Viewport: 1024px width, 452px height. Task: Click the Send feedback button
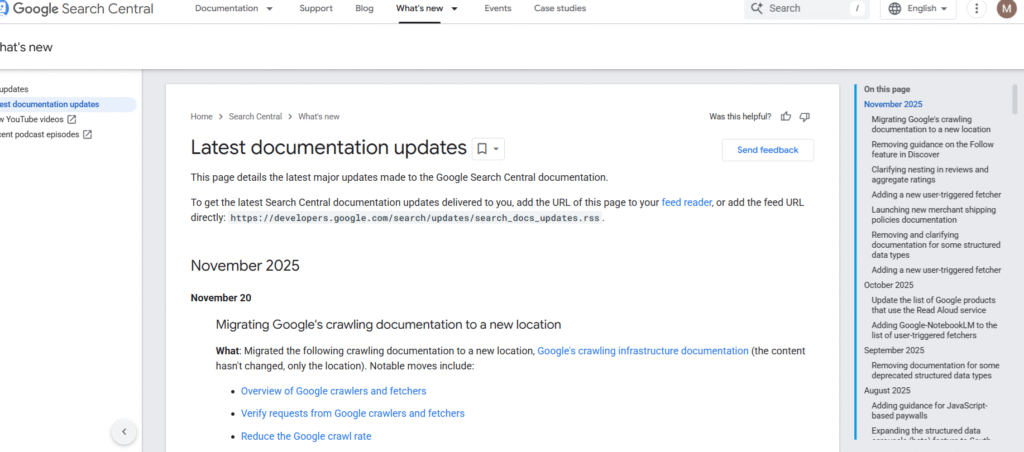coord(767,150)
